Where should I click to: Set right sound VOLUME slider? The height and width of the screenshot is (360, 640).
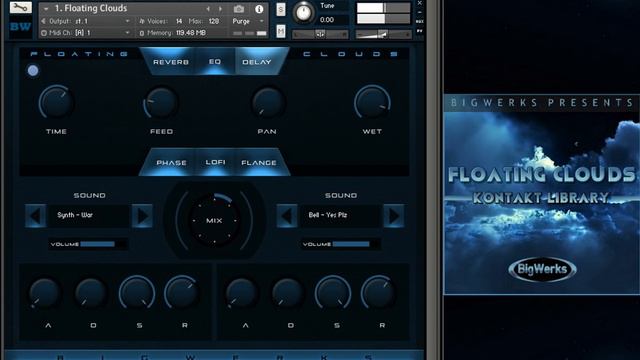point(341,244)
